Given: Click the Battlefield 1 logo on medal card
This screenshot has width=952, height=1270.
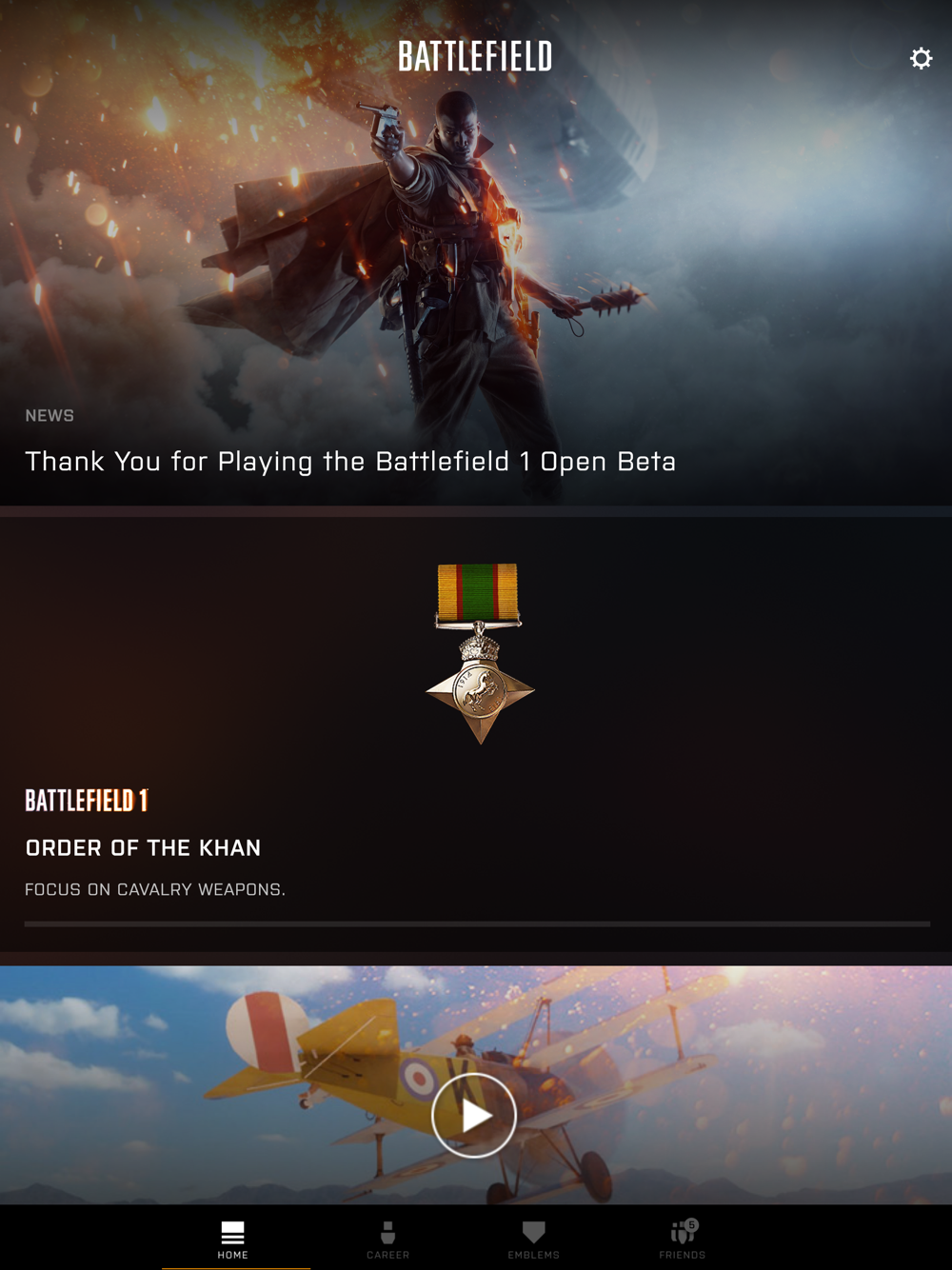Looking at the screenshot, I should click(x=87, y=800).
